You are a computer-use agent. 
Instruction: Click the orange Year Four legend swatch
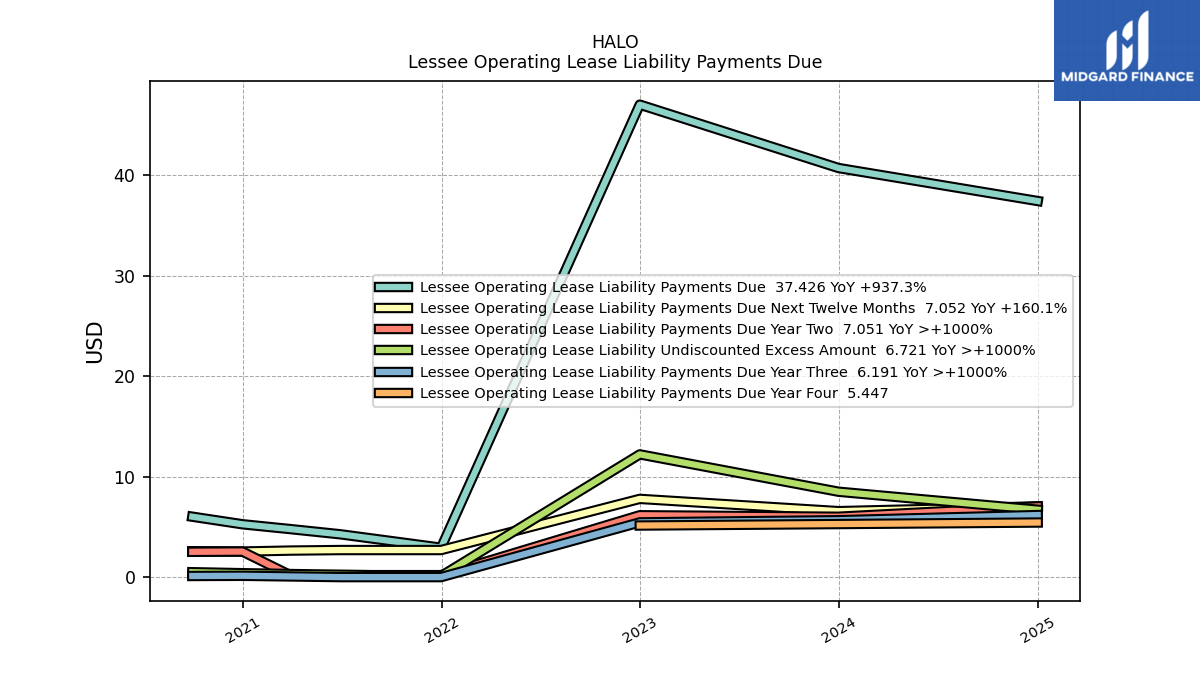tap(393, 393)
